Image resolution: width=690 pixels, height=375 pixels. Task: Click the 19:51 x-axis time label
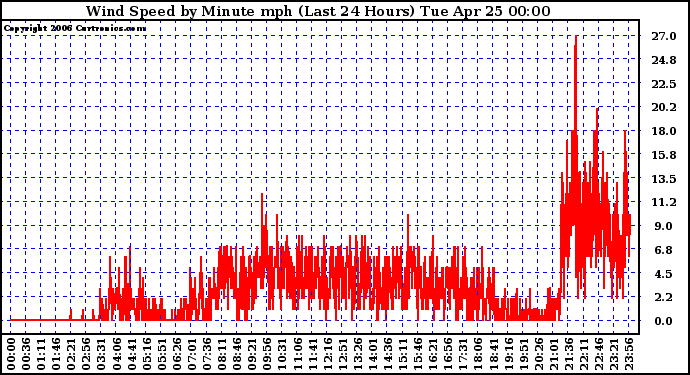(x=524, y=354)
